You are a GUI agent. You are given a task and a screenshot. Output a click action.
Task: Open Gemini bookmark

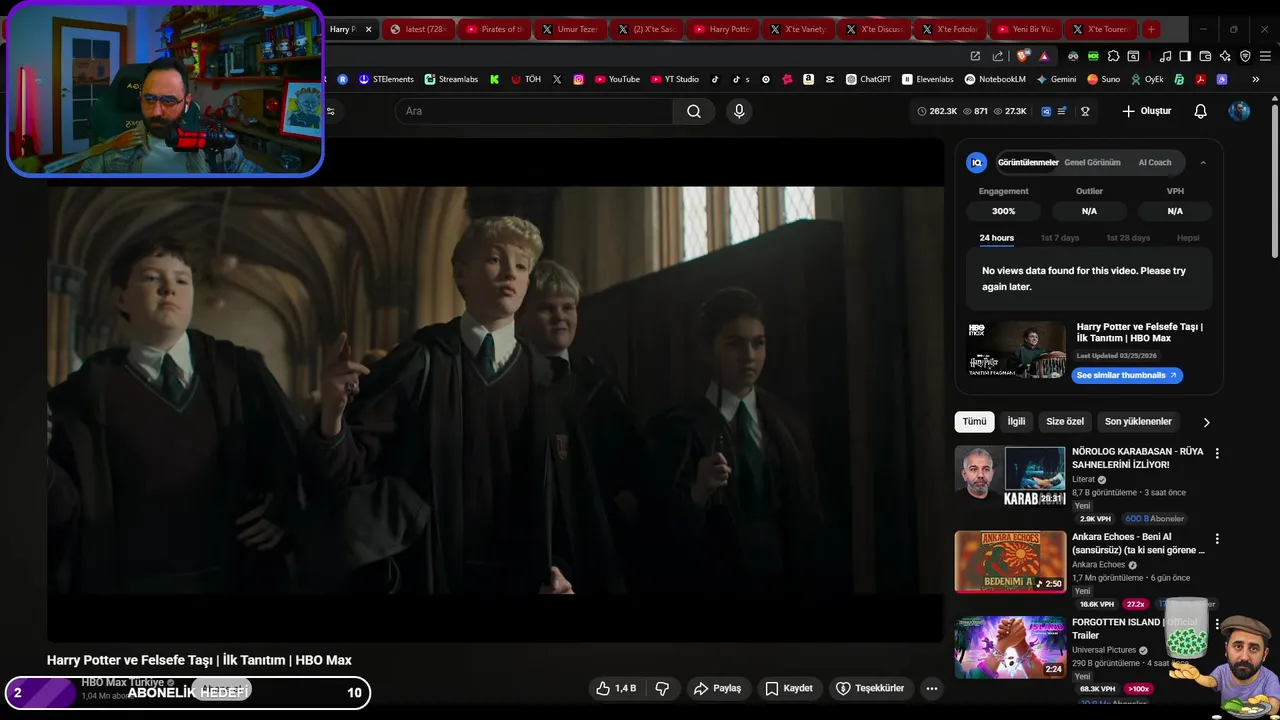pos(1056,79)
